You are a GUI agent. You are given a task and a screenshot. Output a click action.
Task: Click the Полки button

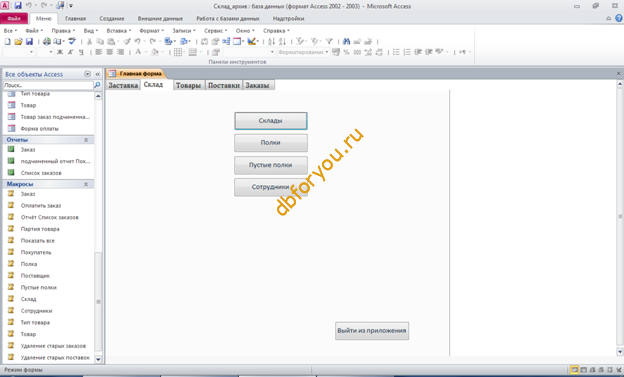[x=271, y=143]
